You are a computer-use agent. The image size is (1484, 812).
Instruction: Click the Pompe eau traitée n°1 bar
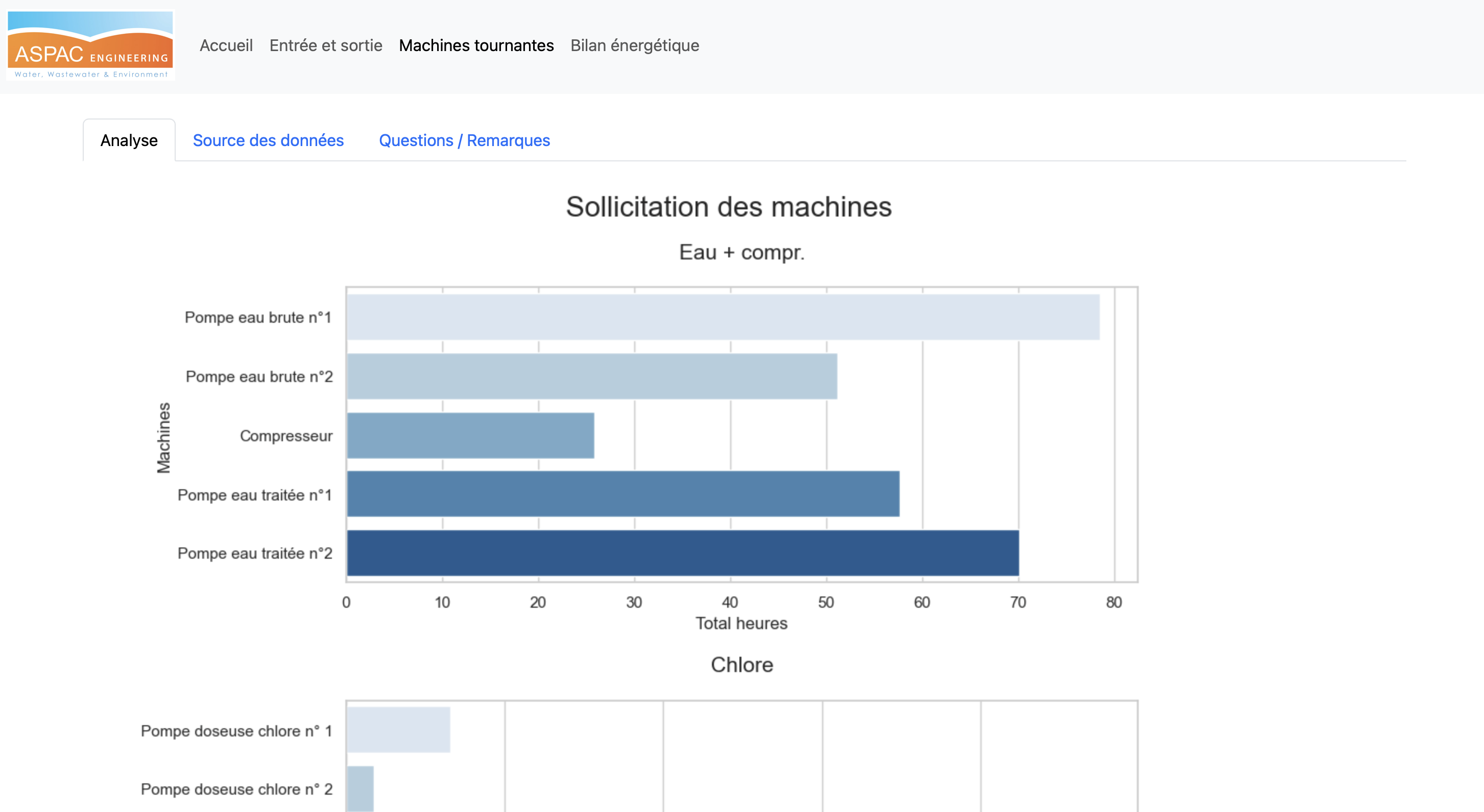(x=623, y=494)
